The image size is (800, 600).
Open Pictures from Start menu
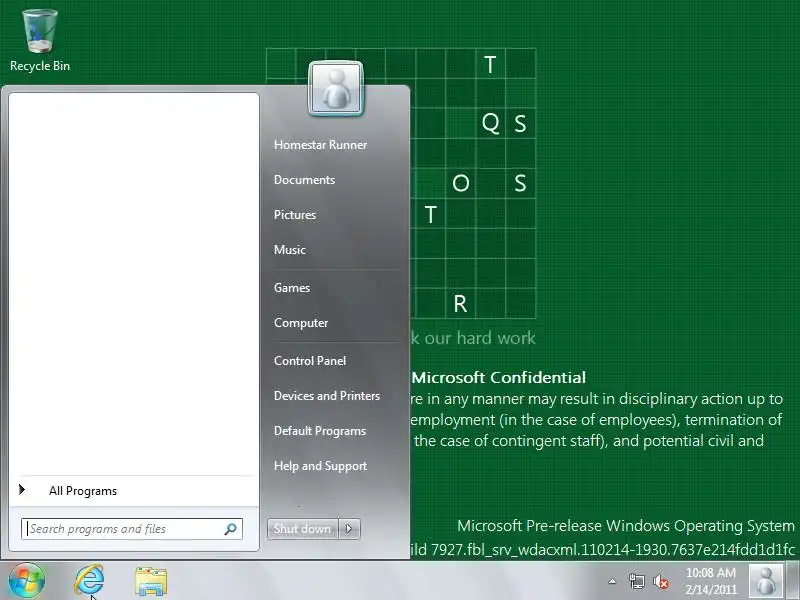click(x=295, y=215)
